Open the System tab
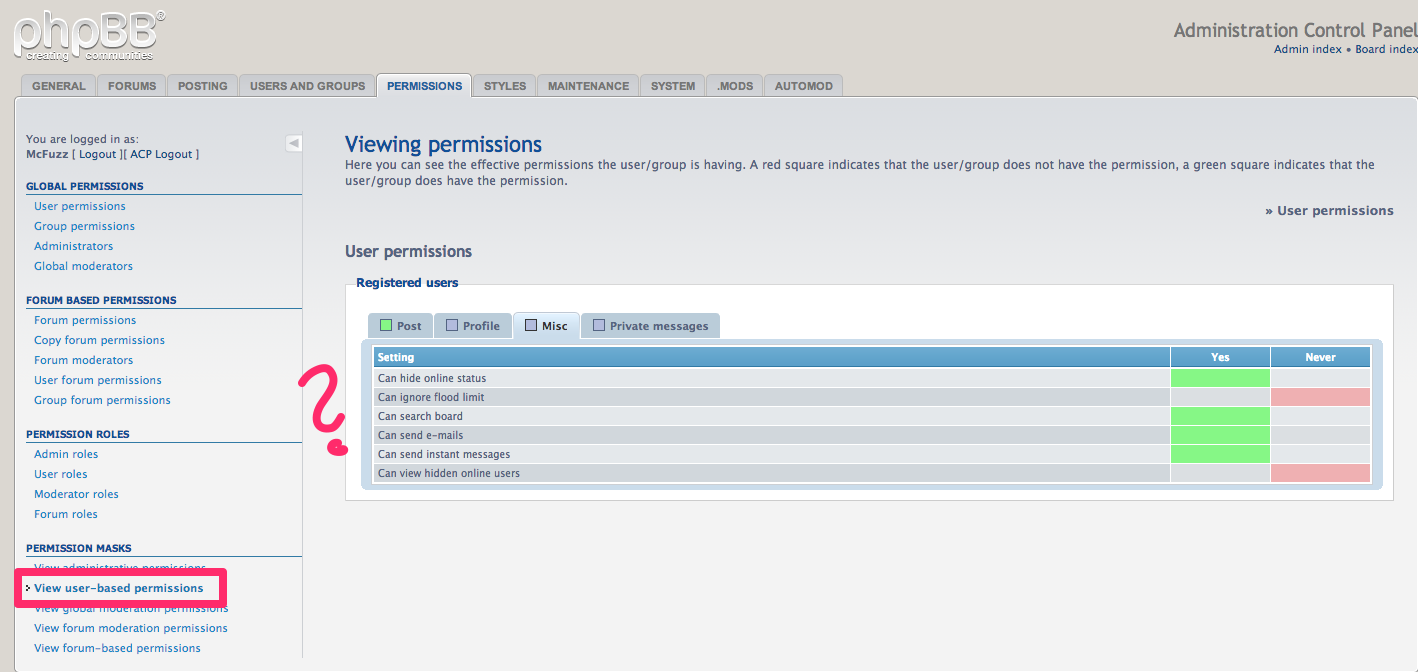 [x=673, y=86]
